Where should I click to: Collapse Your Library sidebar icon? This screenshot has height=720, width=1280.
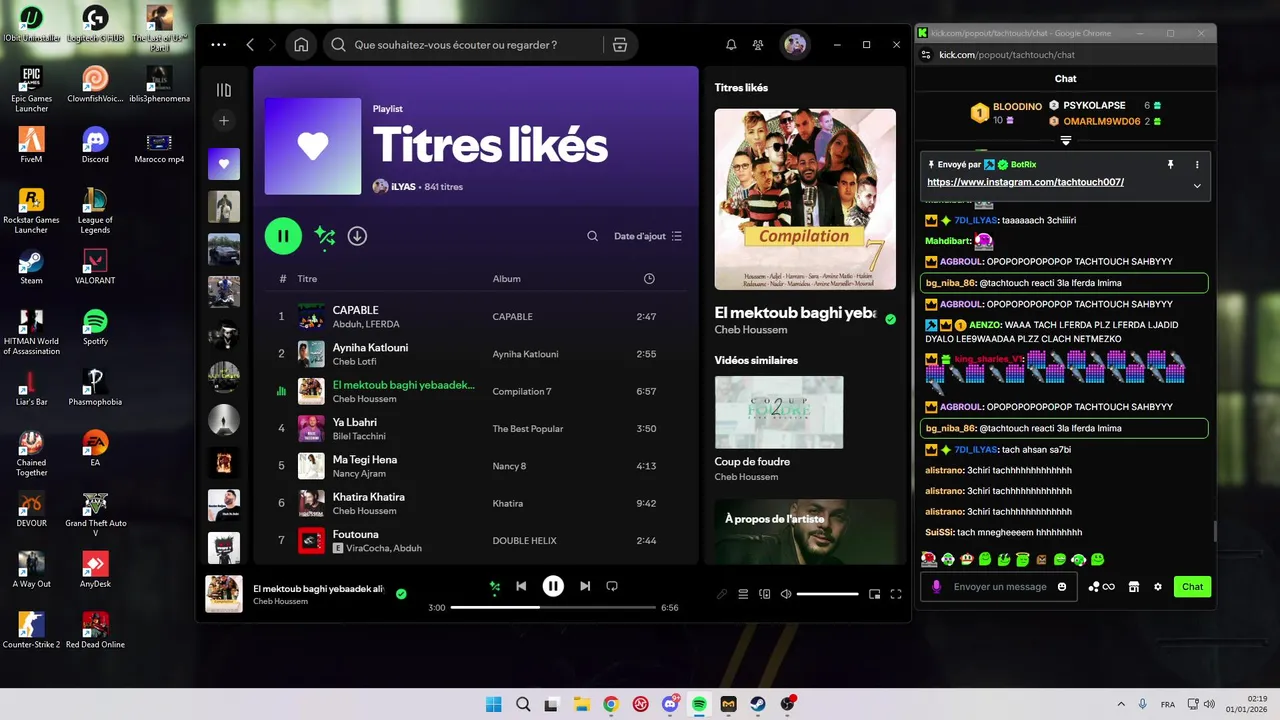click(x=224, y=90)
